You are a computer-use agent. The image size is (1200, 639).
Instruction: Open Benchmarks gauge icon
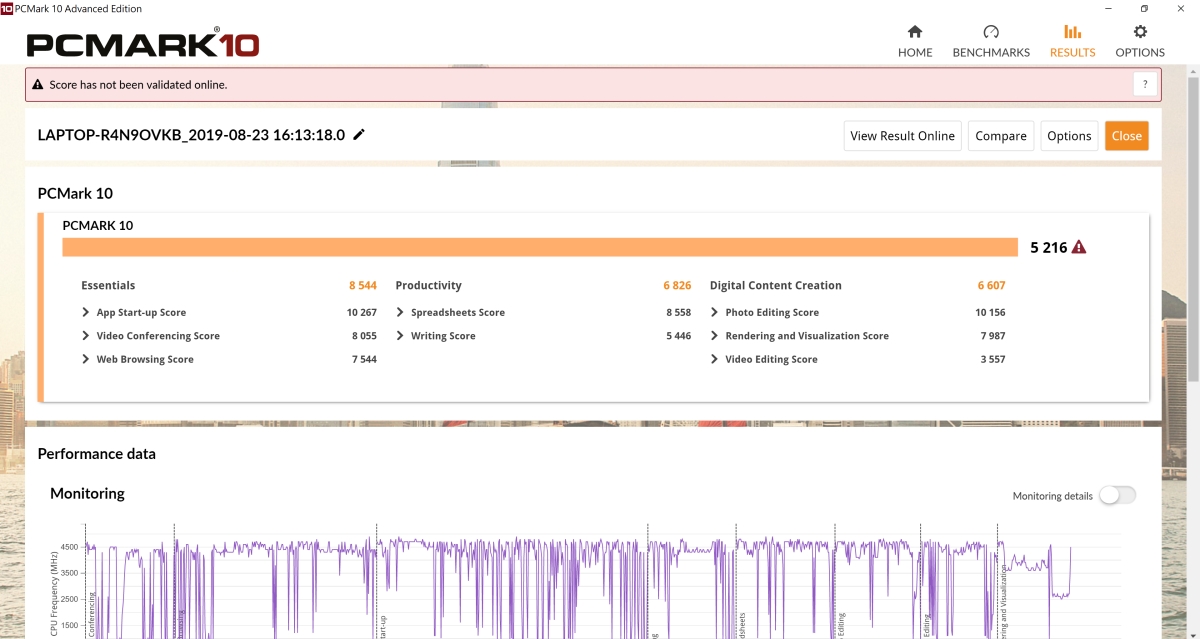click(x=990, y=32)
